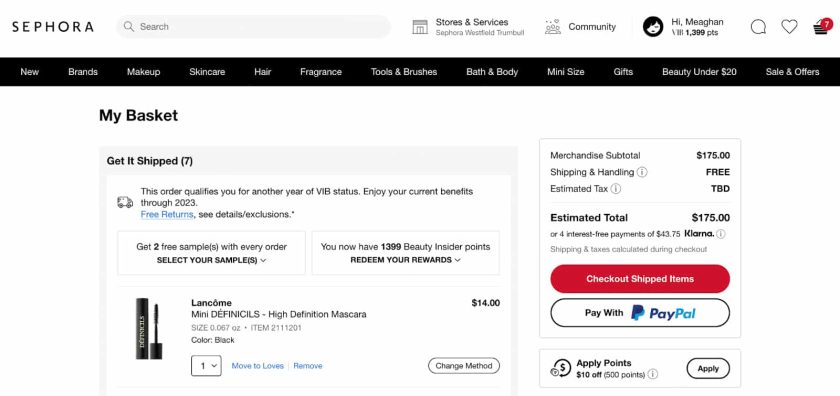Click Hi, Meaghan account text

point(697,22)
